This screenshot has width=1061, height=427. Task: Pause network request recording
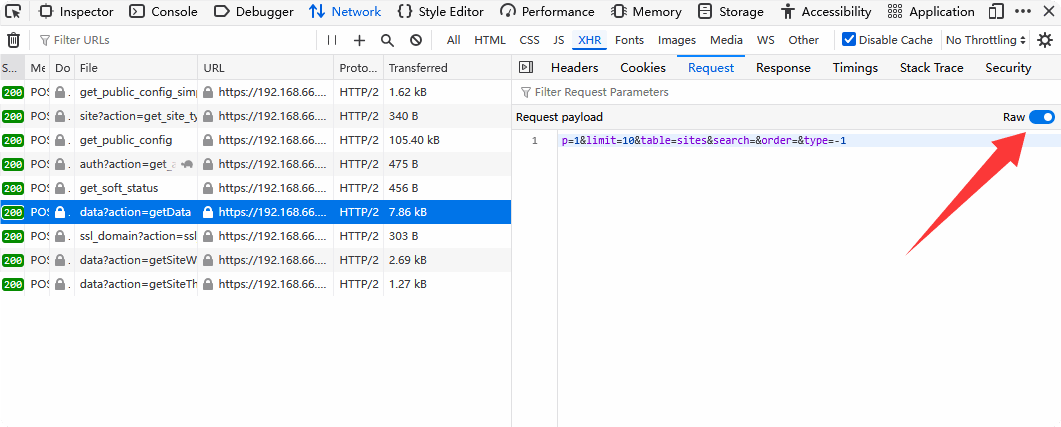coord(332,40)
